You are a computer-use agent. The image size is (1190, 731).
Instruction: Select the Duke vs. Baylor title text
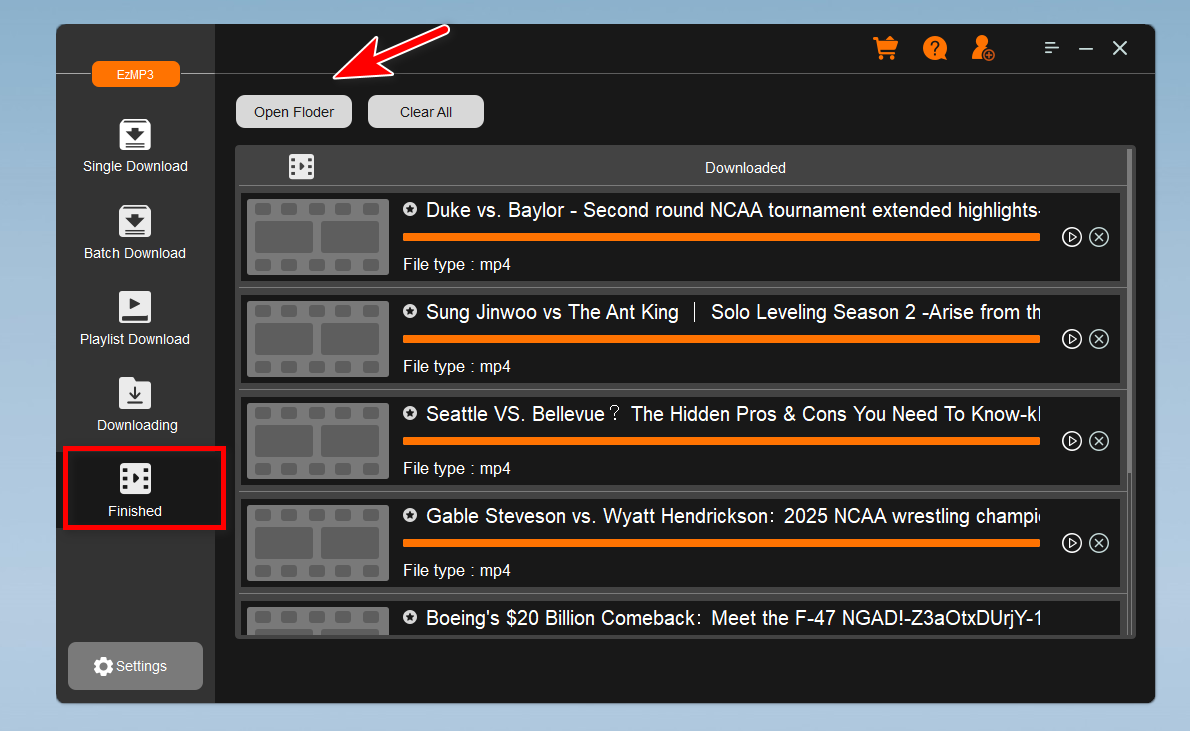tap(733, 210)
